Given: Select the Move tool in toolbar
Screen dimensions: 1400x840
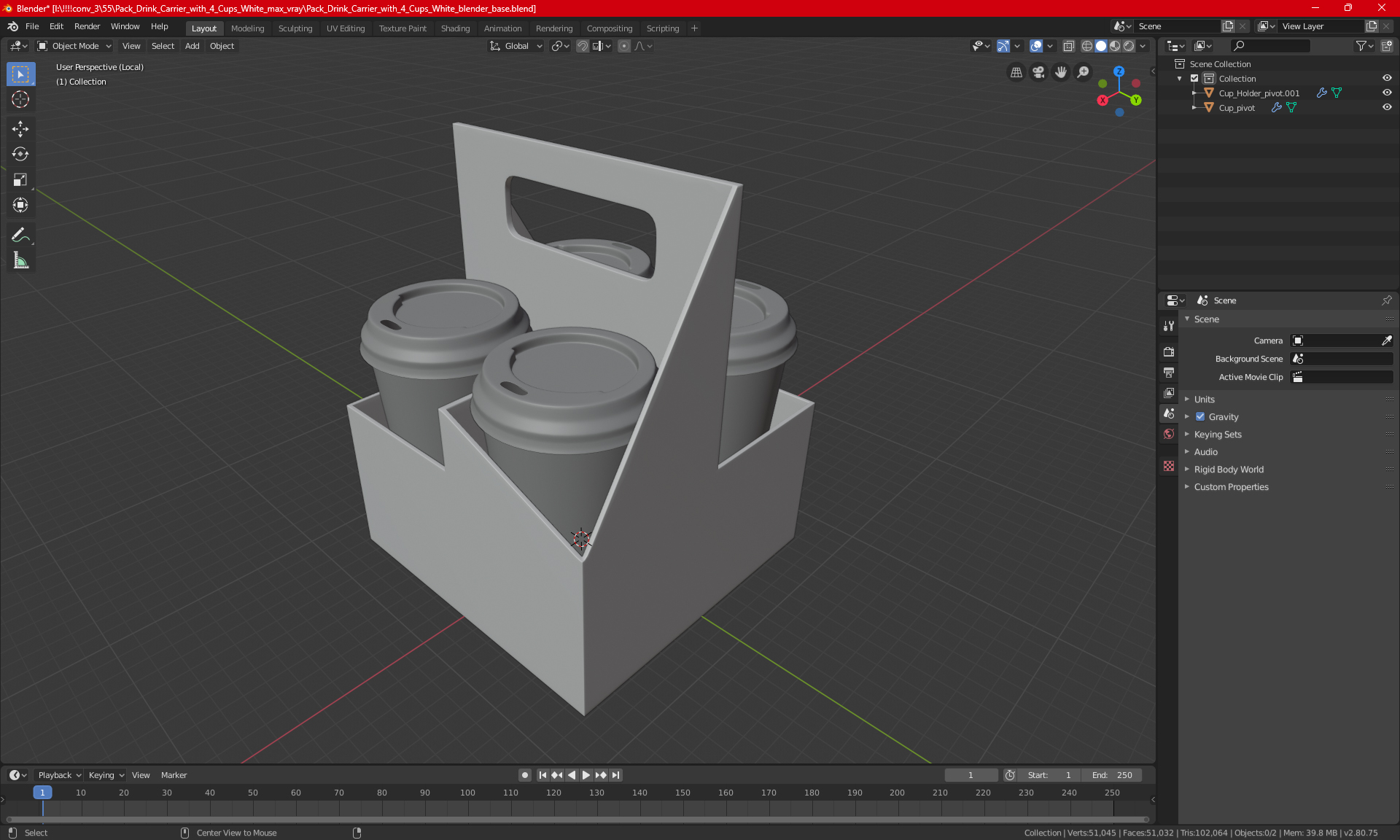Looking at the screenshot, I should point(20,129).
